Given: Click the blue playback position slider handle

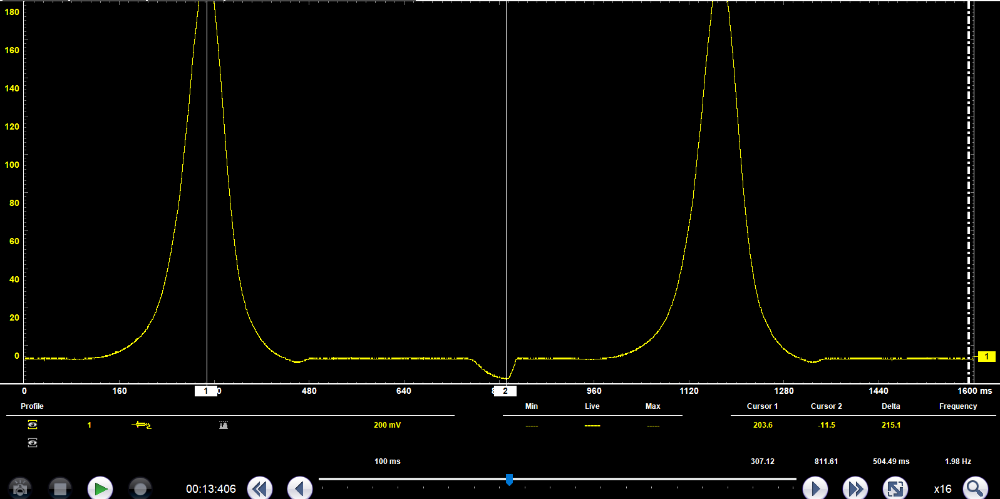Looking at the screenshot, I should 509,479.
